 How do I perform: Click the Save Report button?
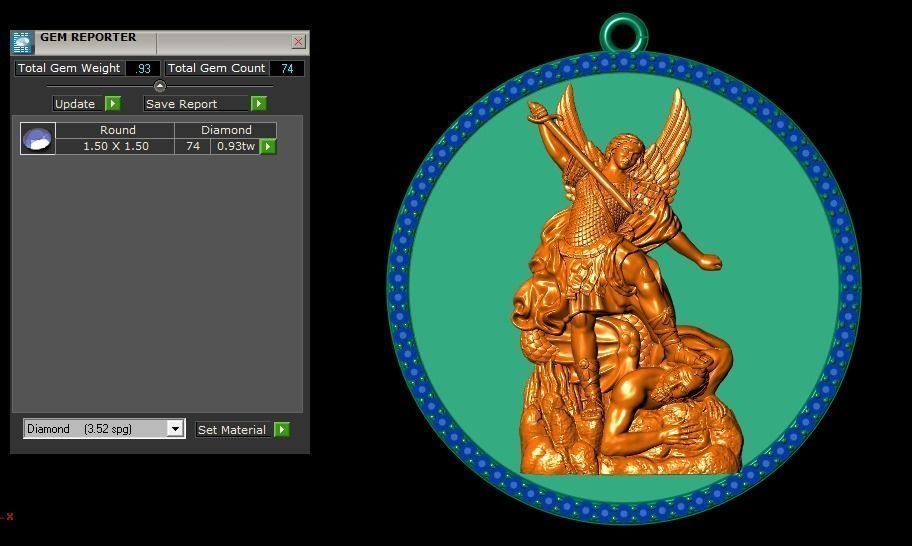point(197,104)
